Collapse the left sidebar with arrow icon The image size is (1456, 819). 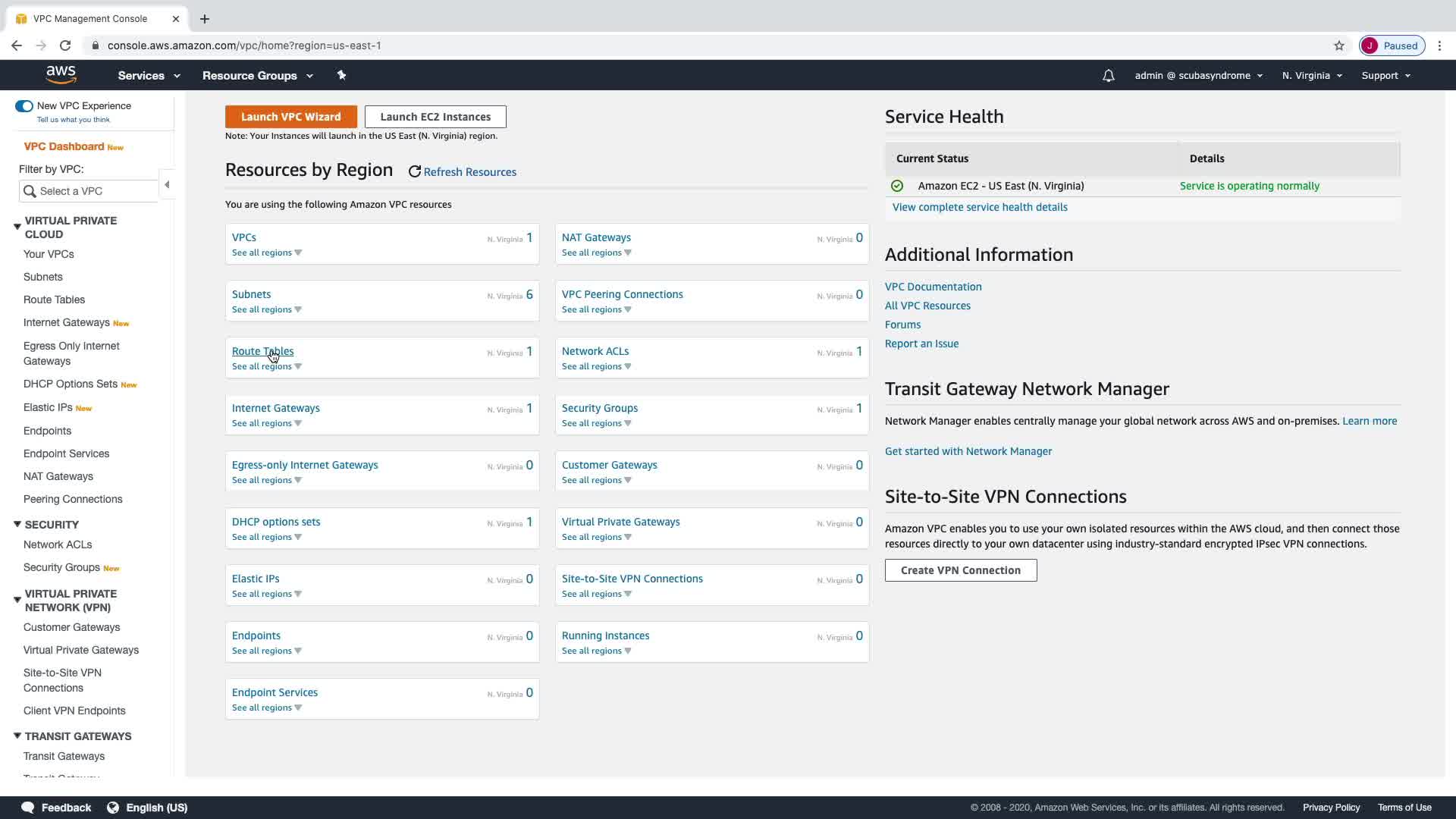[167, 185]
